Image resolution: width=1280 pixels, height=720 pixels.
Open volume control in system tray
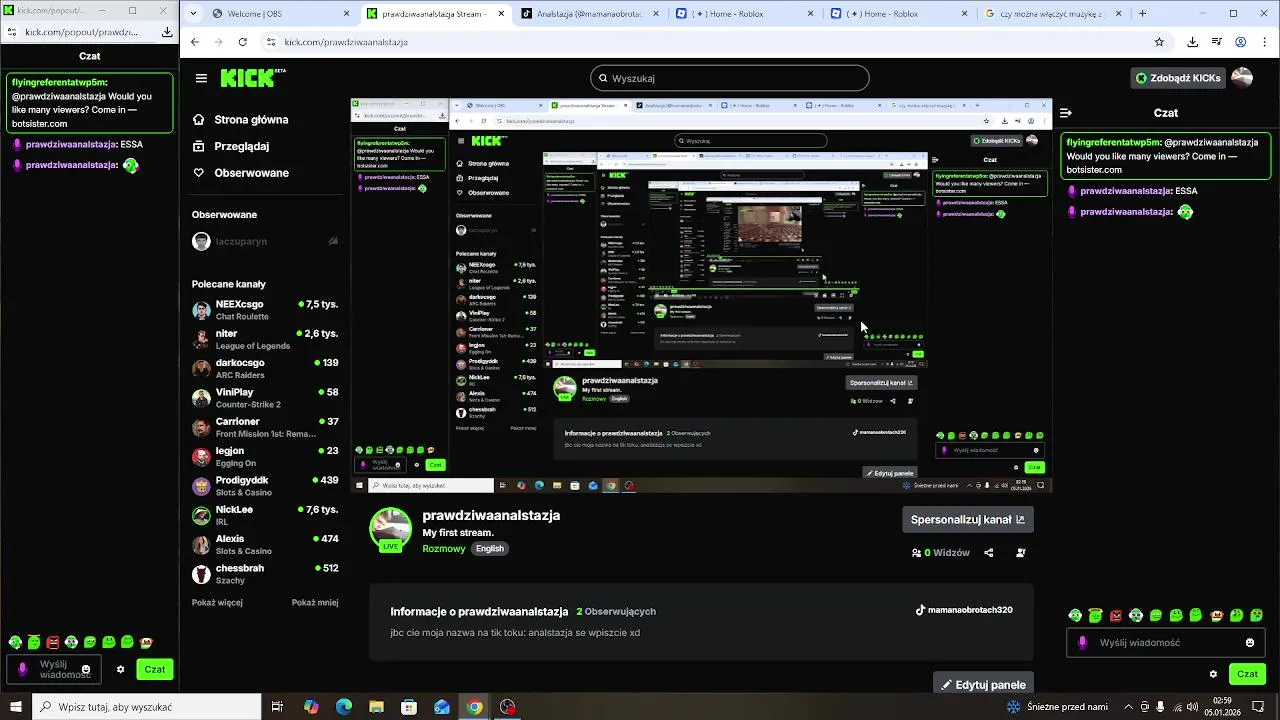pyautogui.click(x=1192, y=707)
